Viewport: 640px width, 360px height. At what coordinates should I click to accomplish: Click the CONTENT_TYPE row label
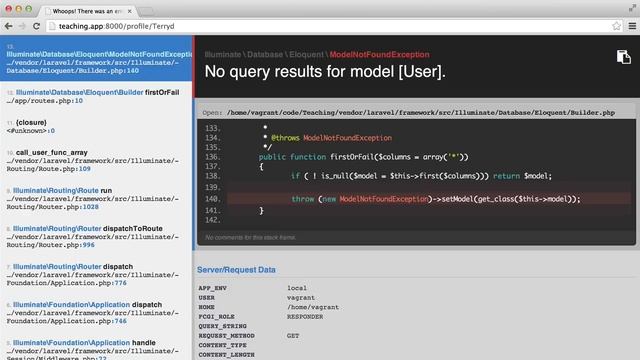(x=222, y=345)
